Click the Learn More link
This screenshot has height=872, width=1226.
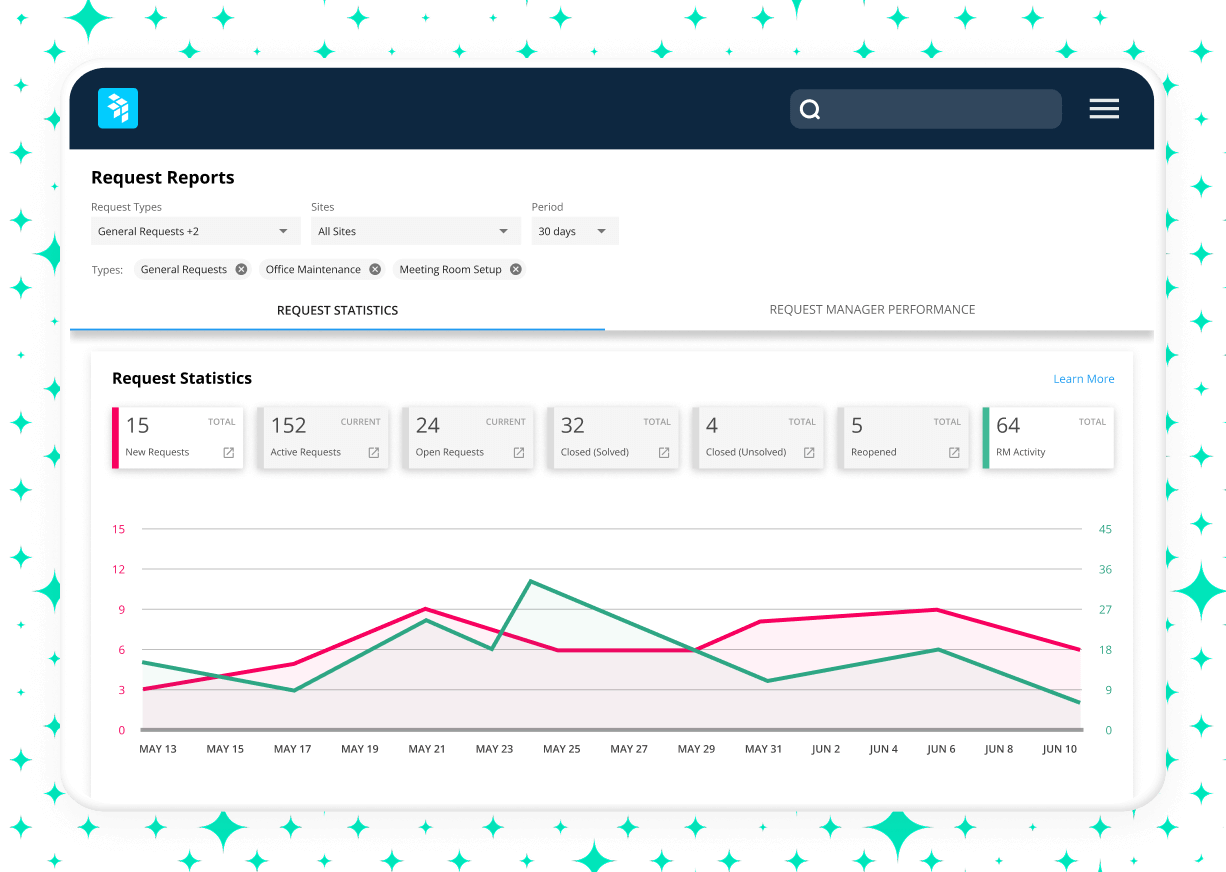[x=1083, y=379]
